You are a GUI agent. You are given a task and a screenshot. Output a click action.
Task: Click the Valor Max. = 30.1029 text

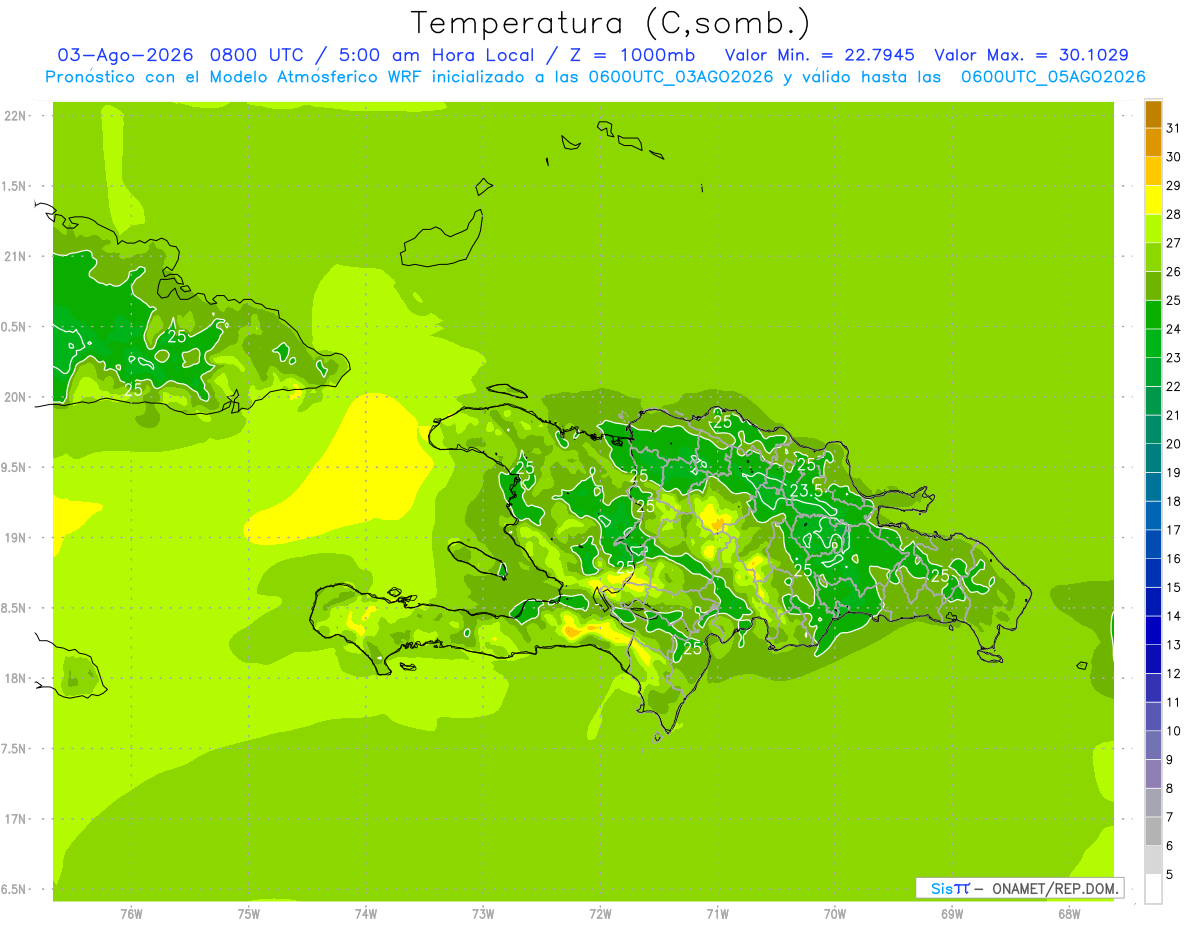1031,55
